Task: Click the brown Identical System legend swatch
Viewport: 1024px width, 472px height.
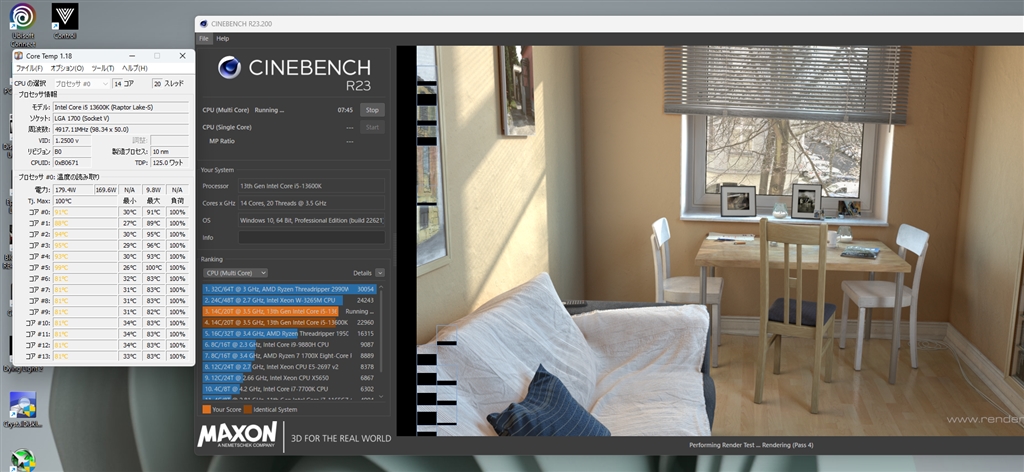Action: (248, 410)
